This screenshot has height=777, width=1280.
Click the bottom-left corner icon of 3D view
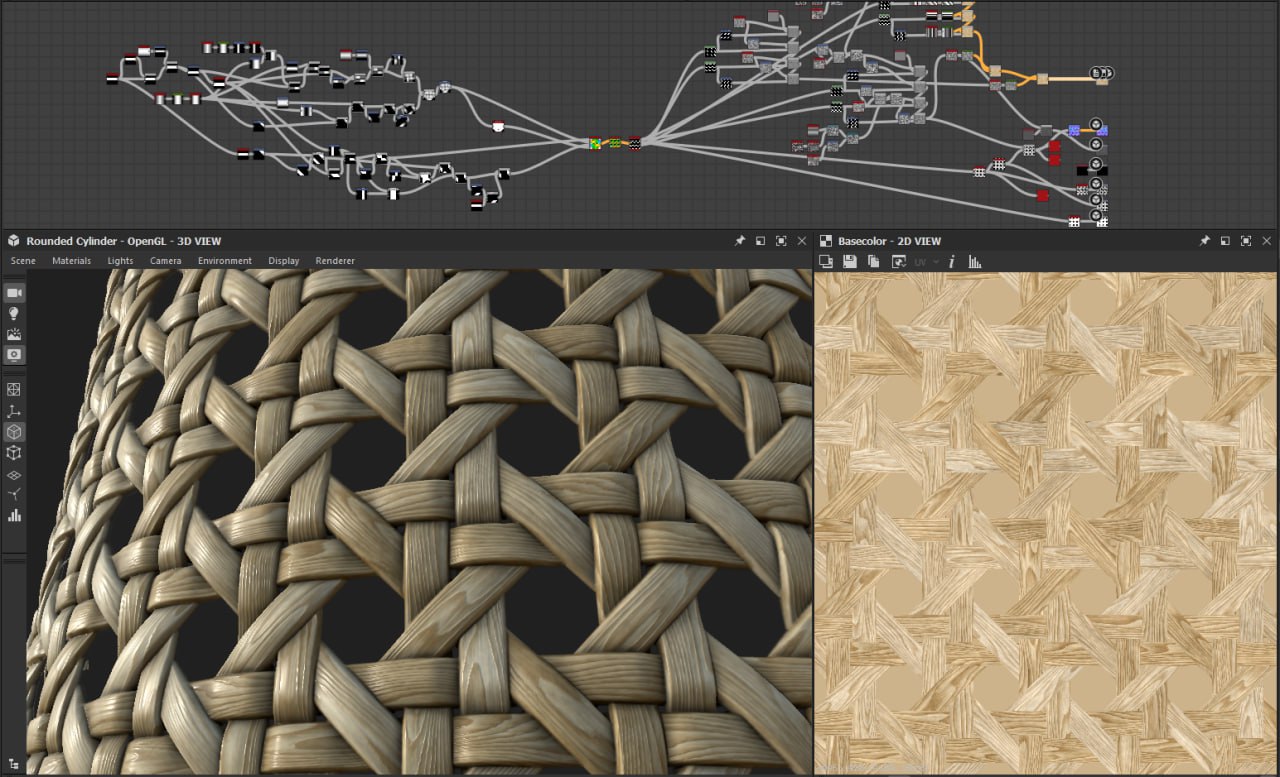tap(13, 764)
